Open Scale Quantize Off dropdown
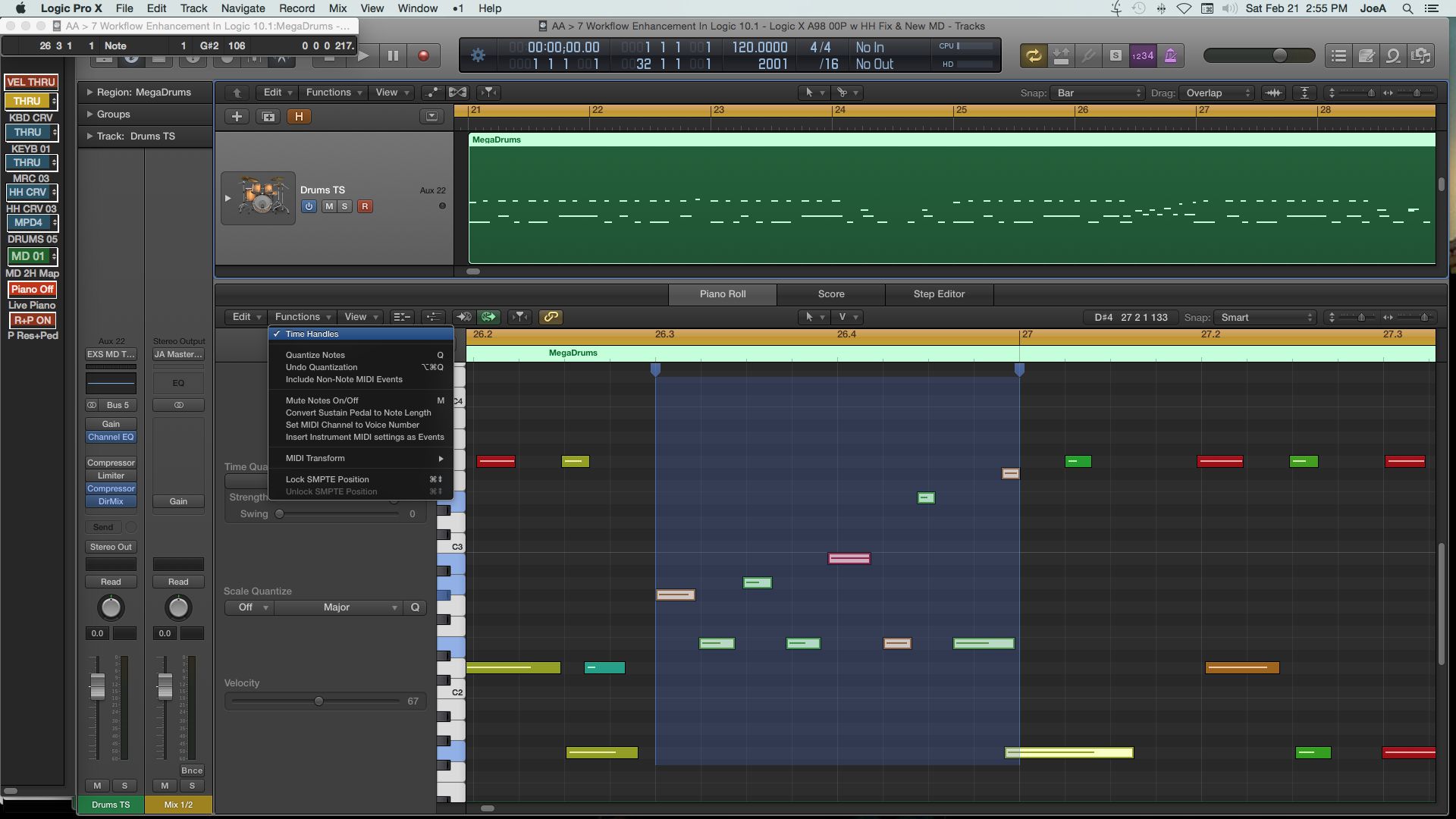Image resolution: width=1456 pixels, height=819 pixels. click(249, 607)
